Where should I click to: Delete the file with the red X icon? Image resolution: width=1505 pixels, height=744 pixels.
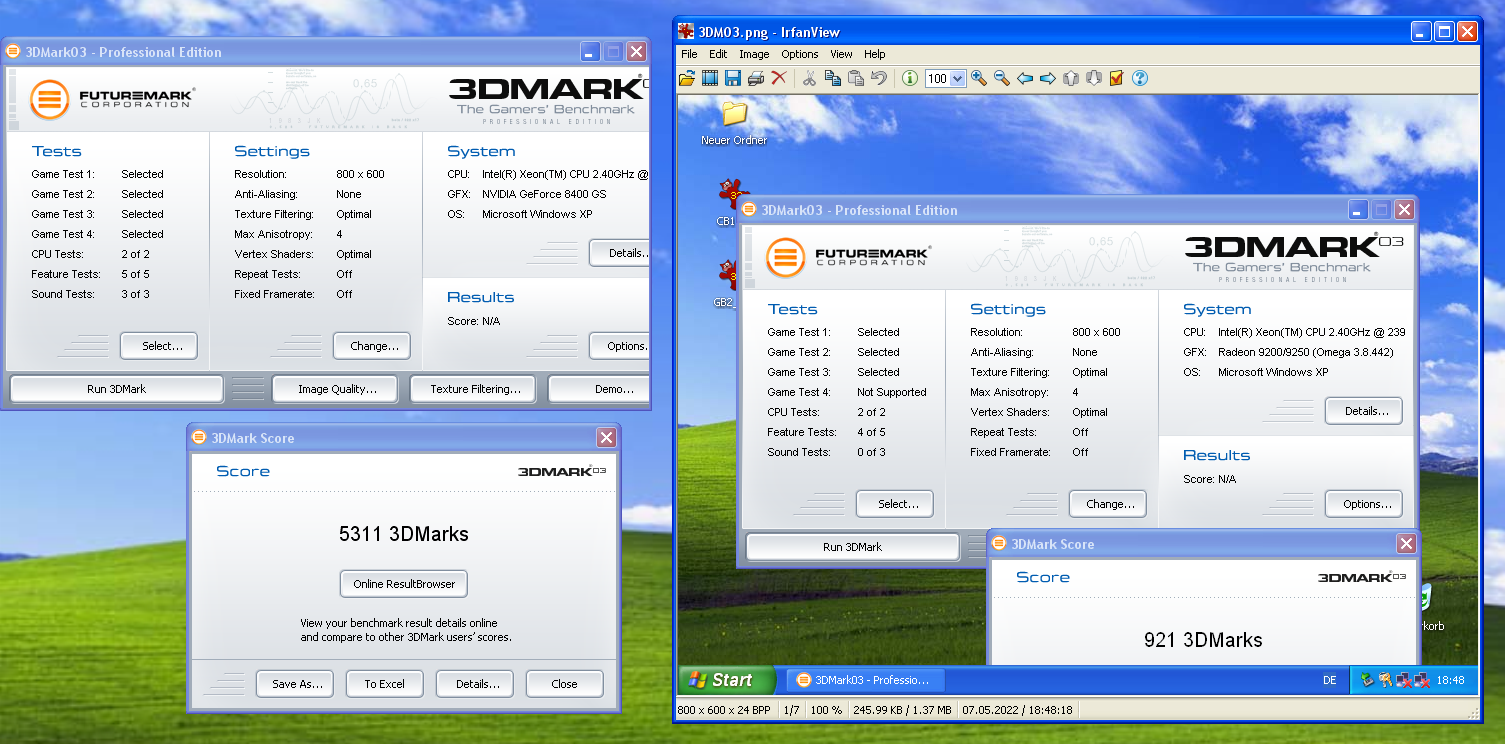779,78
